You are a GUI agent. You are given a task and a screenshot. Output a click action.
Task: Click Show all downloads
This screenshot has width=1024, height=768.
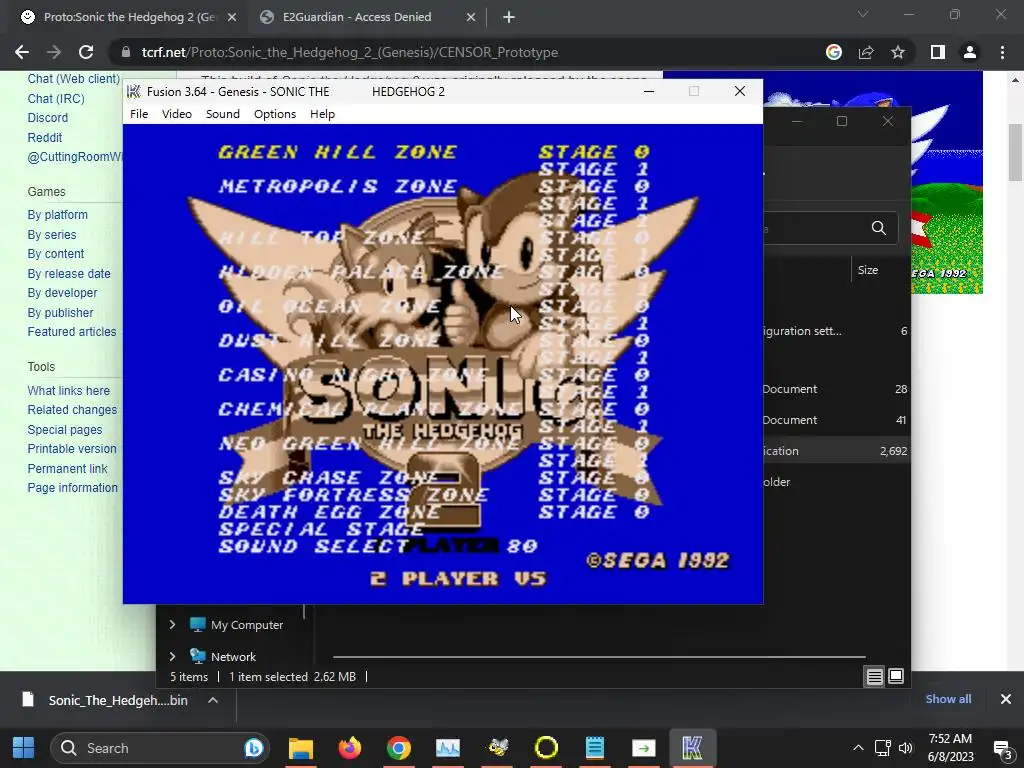click(948, 699)
